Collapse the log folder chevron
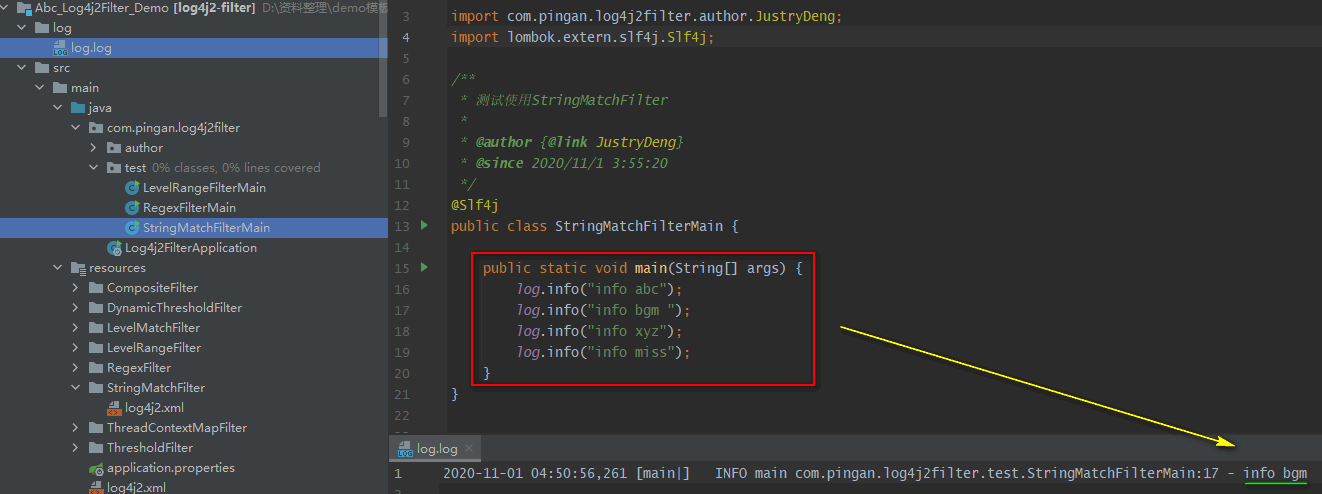The width and height of the screenshot is (1322, 494). click(x=23, y=28)
